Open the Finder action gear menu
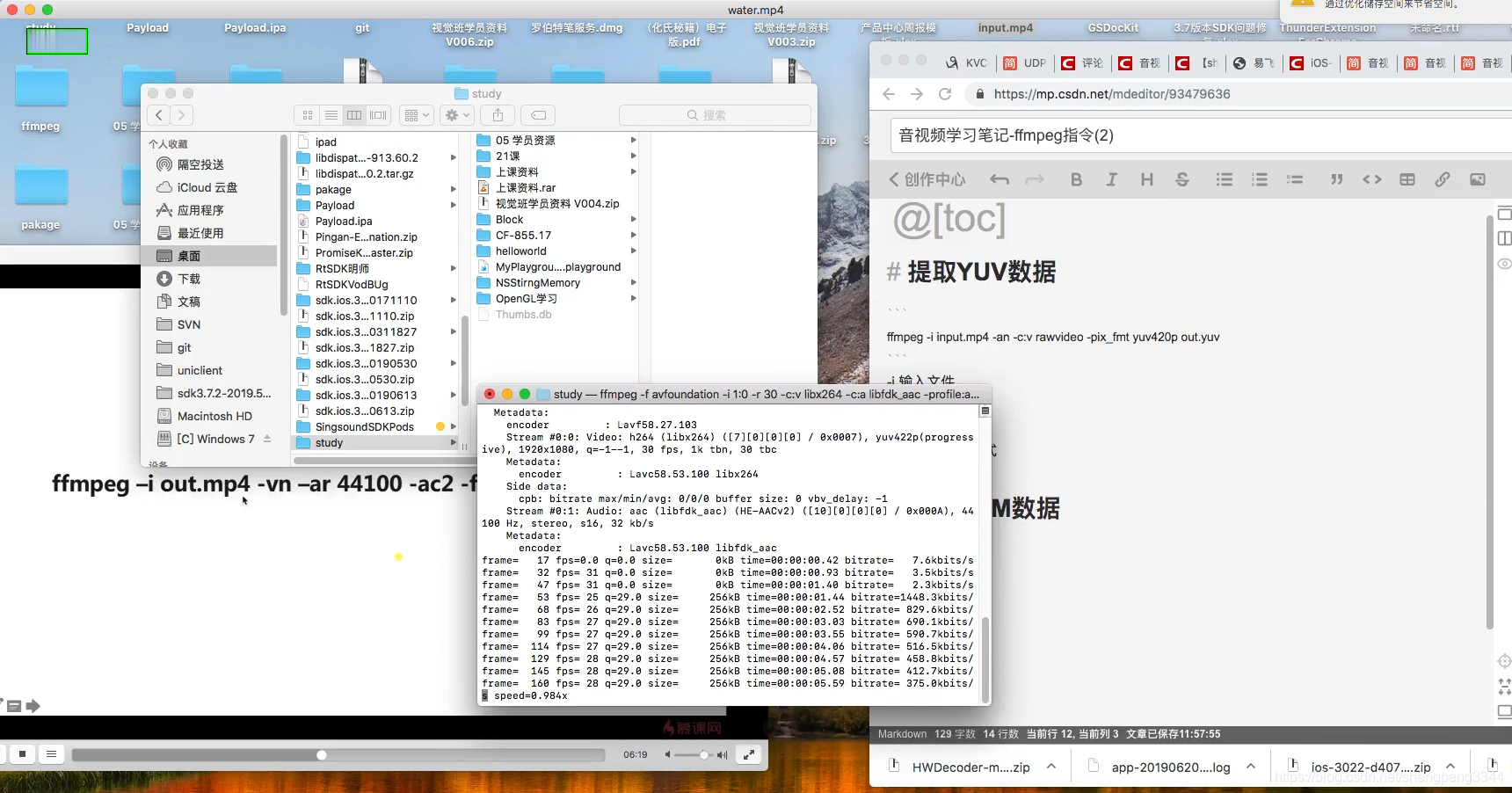Image resolution: width=1512 pixels, height=793 pixels. click(457, 115)
